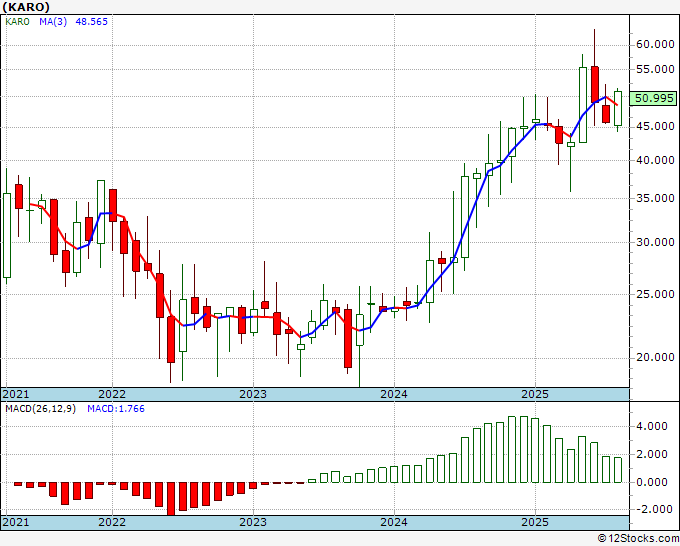
Task: Click the 4.000 MACD axis label
Action: [x=651, y=426]
